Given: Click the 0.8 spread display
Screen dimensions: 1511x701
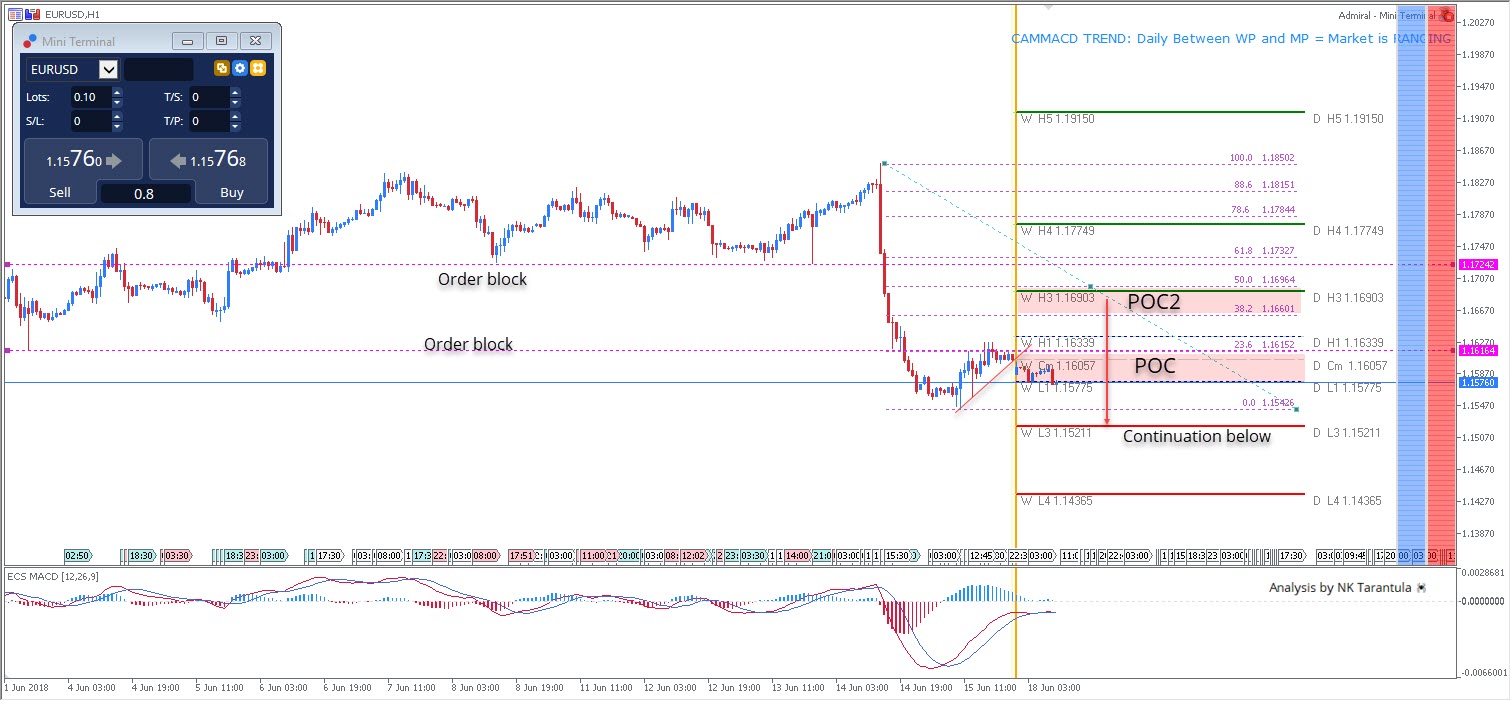Looking at the screenshot, I should [145, 194].
